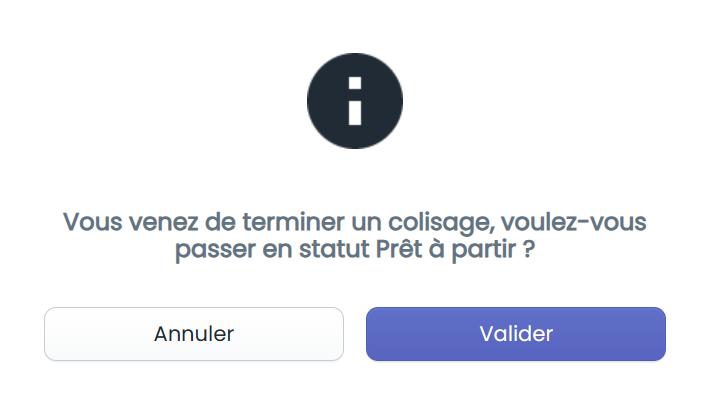717x409 pixels.
Task: Cancel the colisage status change
Action: tap(194, 334)
